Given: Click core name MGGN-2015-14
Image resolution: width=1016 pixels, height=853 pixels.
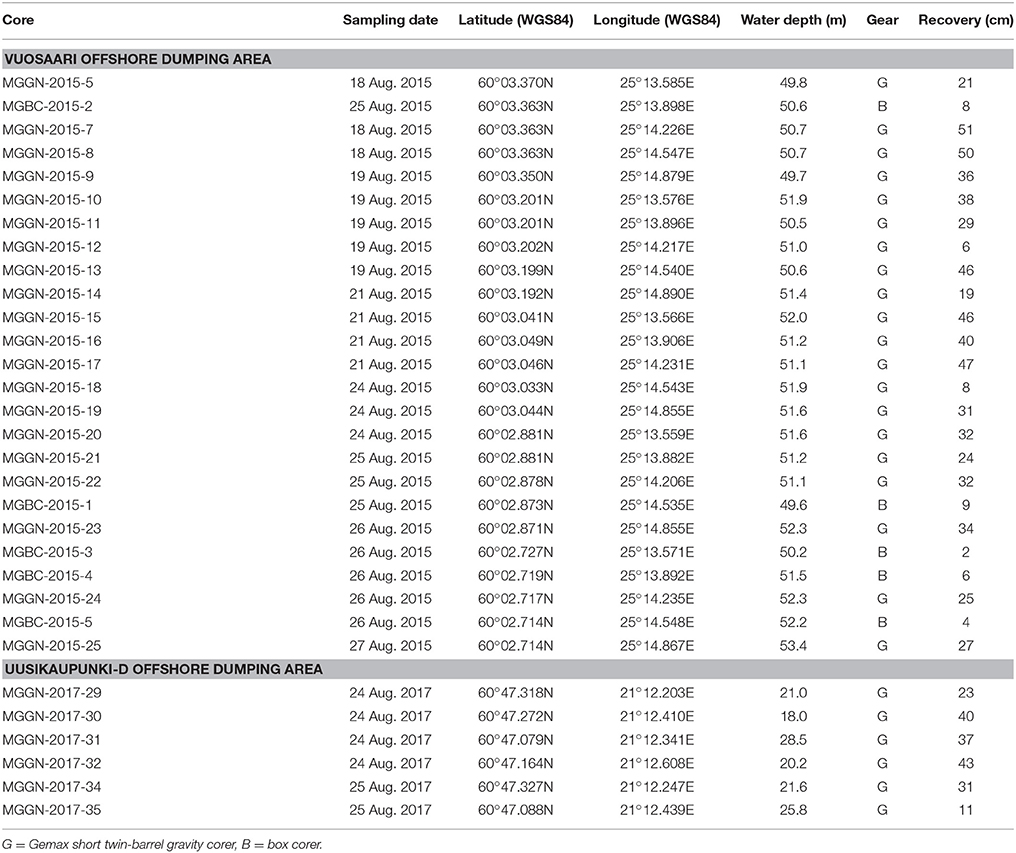Looking at the screenshot, I should [x=52, y=294].
